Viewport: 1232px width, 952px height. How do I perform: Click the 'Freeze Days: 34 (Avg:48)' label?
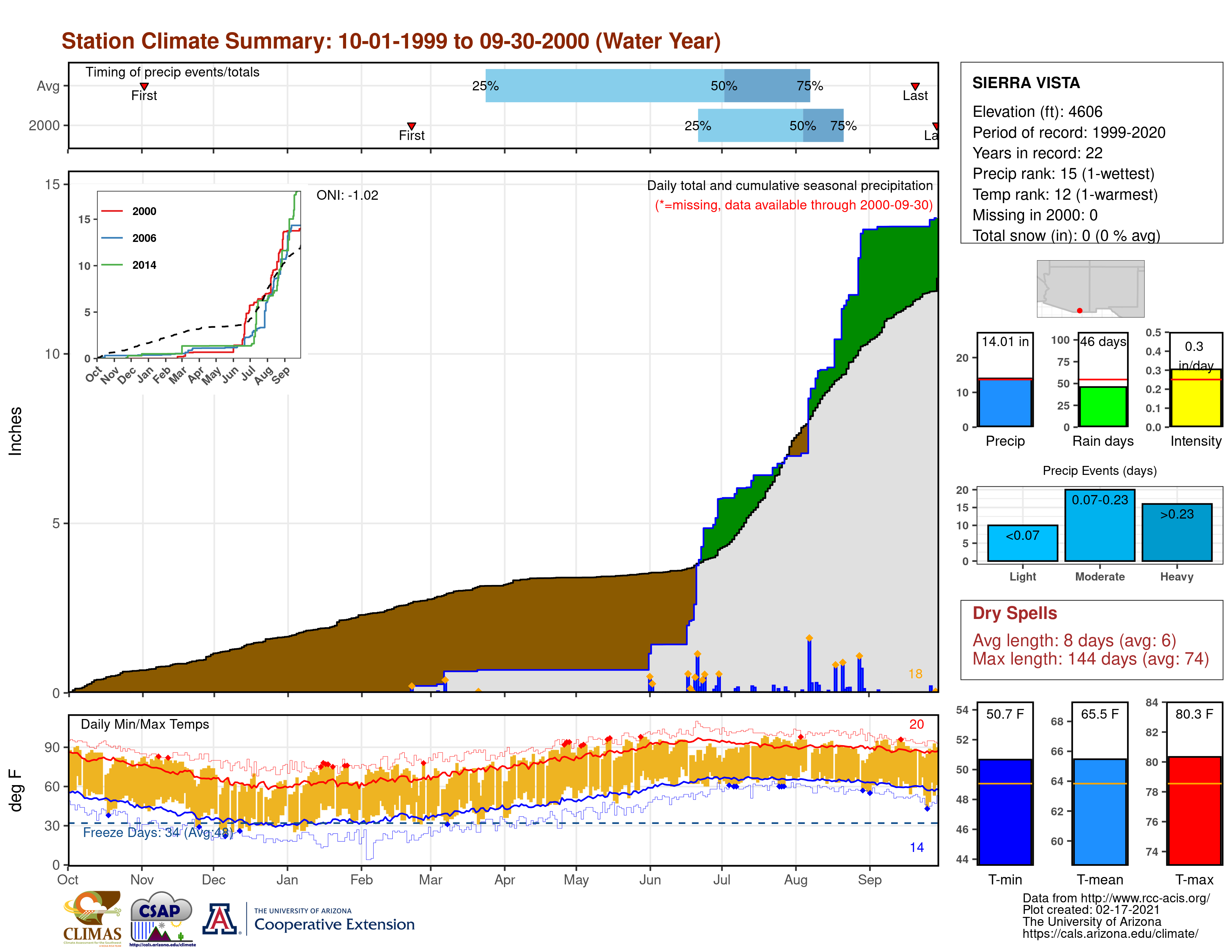(158, 833)
